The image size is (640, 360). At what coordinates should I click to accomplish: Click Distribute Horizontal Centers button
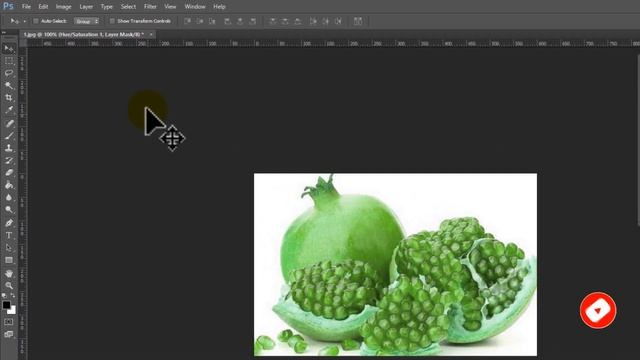[326, 21]
